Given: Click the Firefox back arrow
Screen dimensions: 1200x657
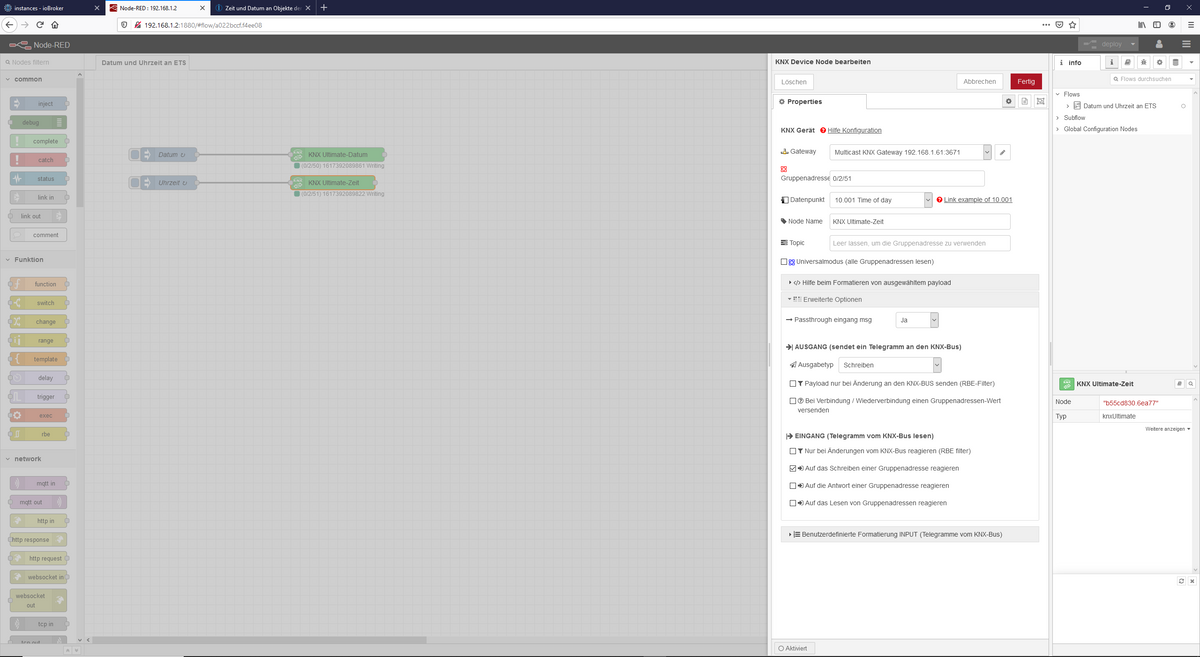Looking at the screenshot, I should coord(10,24).
